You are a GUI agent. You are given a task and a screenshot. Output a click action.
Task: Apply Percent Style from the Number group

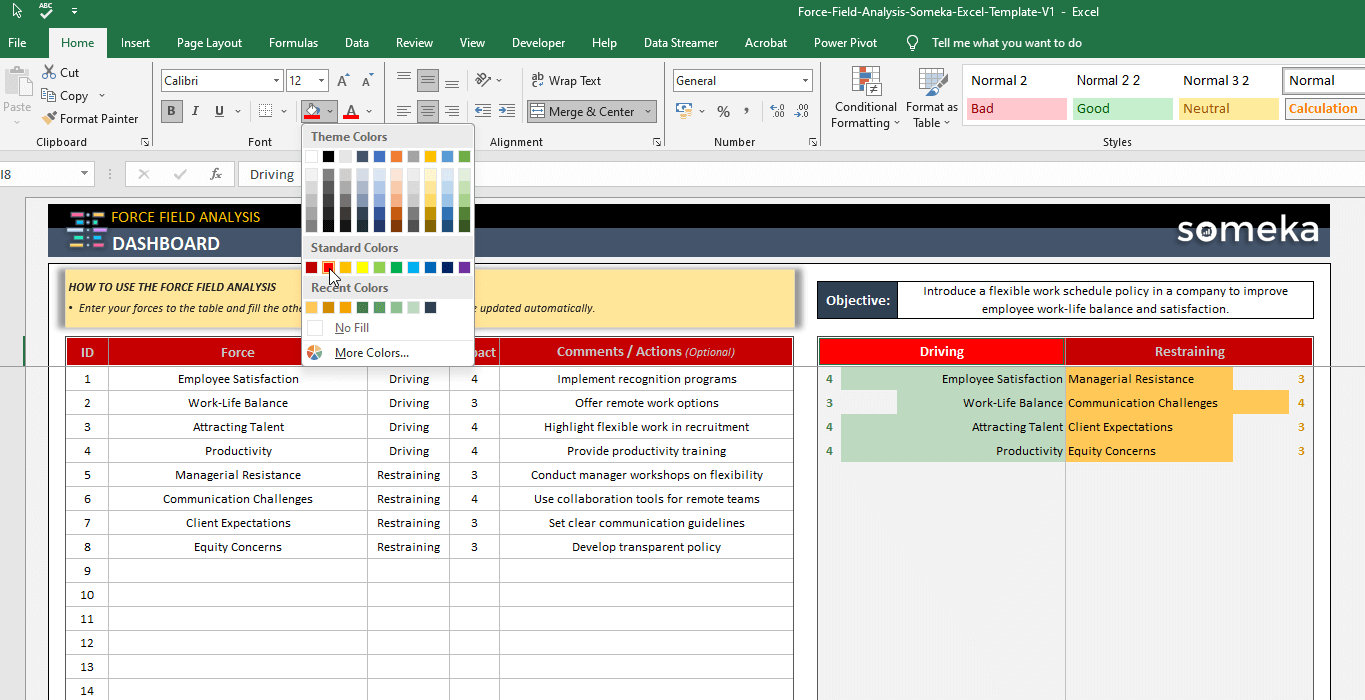click(x=723, y=111)
